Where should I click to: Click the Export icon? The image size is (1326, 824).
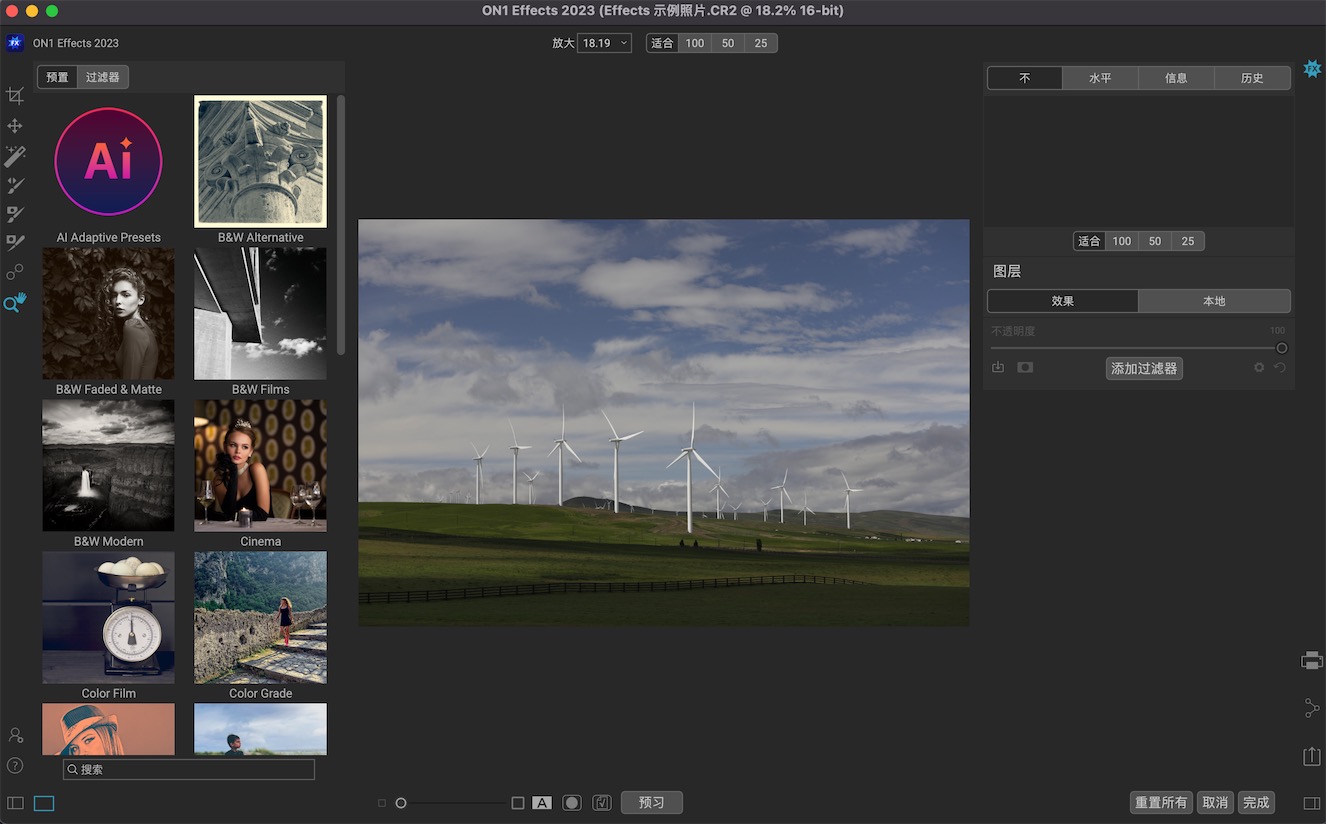click(x=1312, y=756)
